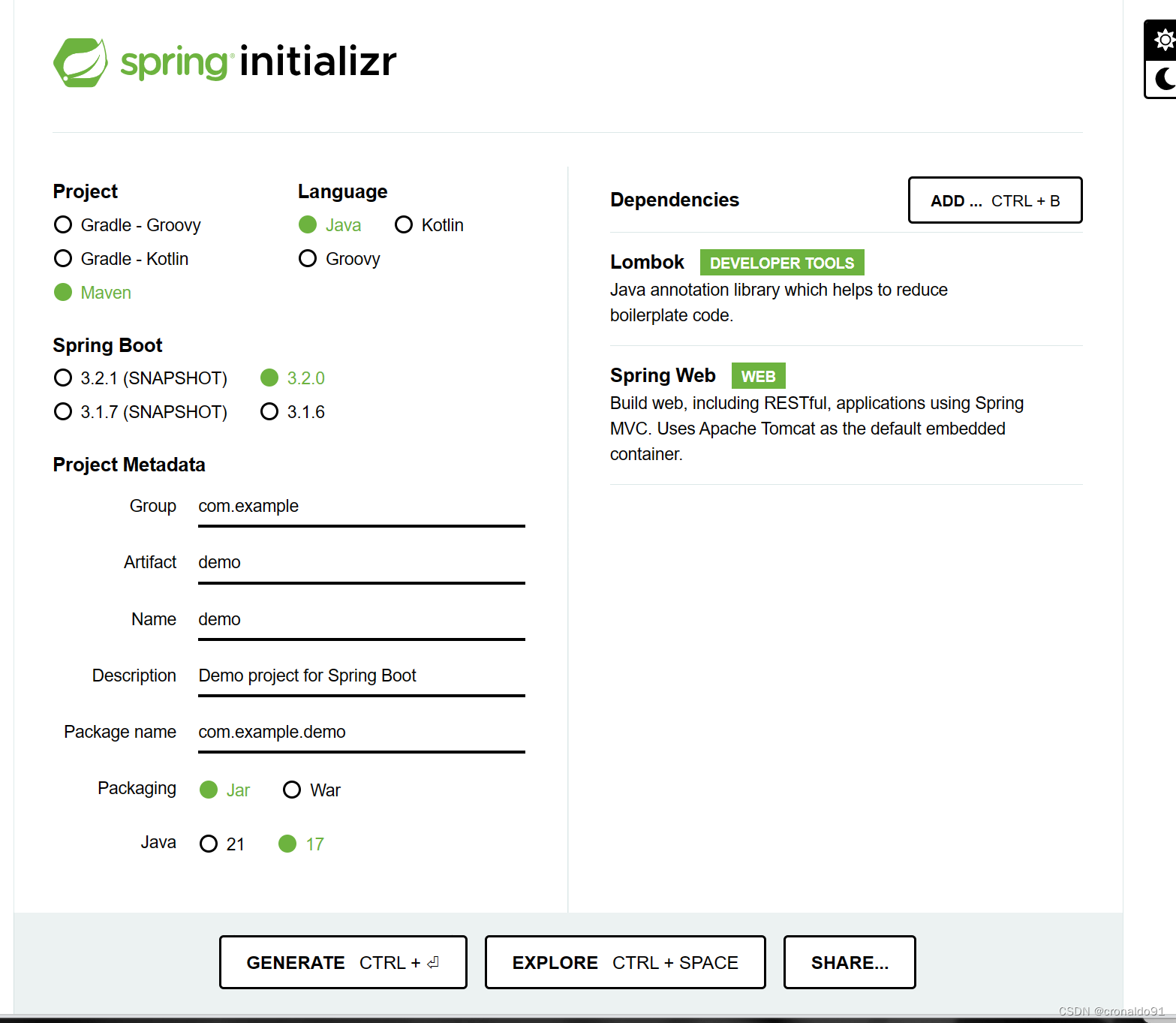Focus the Group input field
1176x1023 pixels.
362,507
